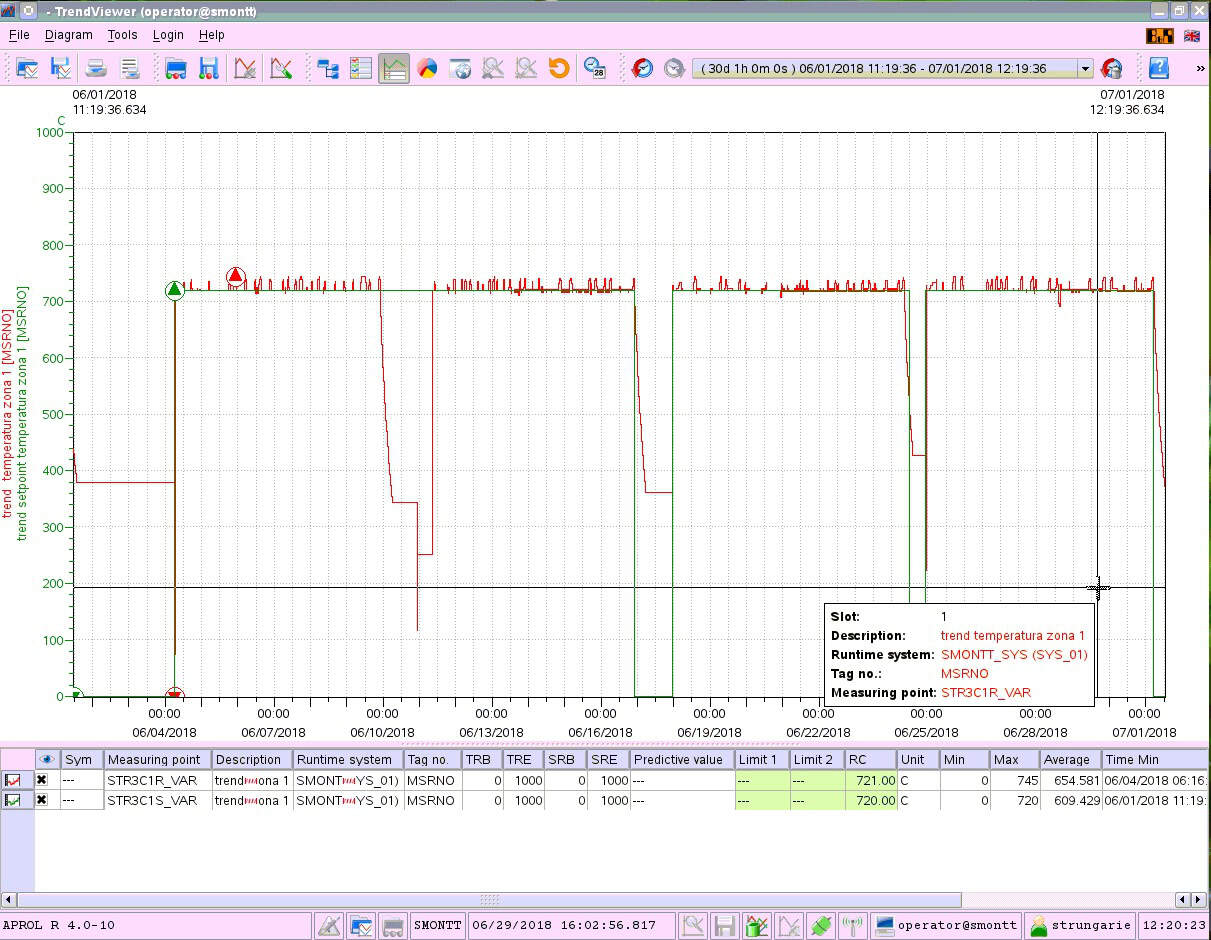Open the Diagram menu
This screenshot has height=940, width=1211.
tap(68, 34)
